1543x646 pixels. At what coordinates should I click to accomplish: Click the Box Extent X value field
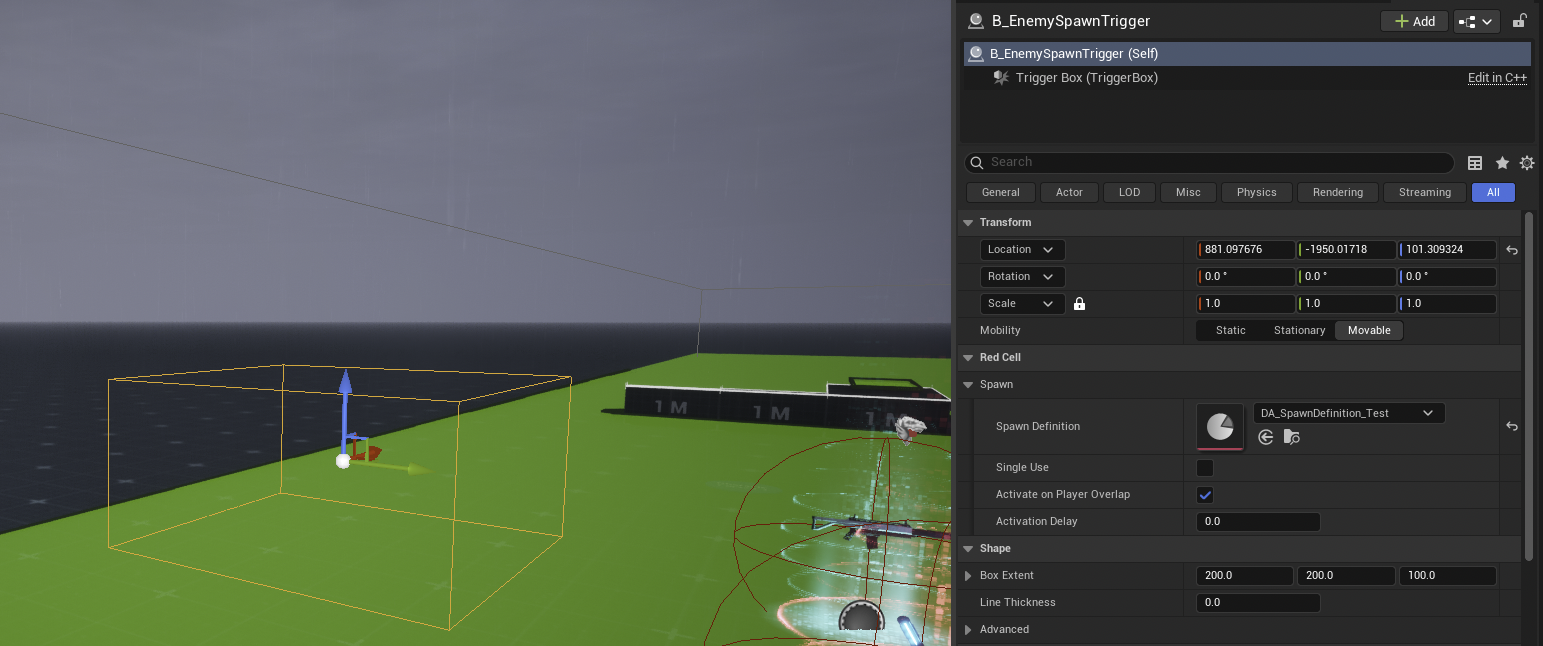(x=1246, y=575)
